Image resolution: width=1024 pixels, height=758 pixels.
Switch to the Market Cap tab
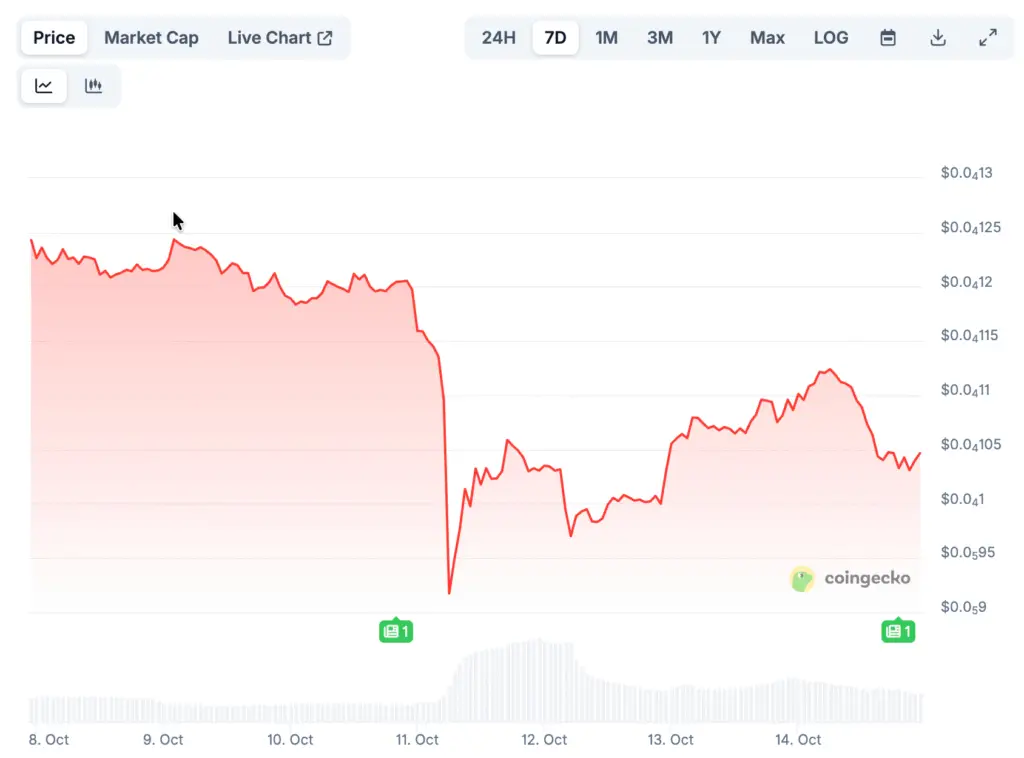tap(151, 38)
